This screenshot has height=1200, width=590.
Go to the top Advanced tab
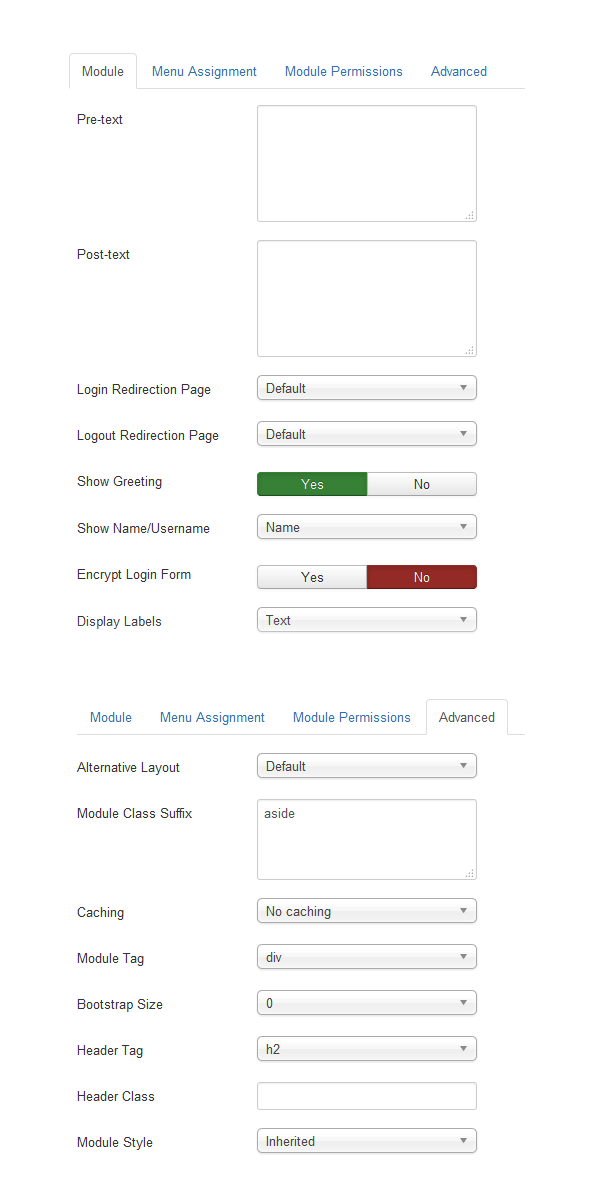459,71
